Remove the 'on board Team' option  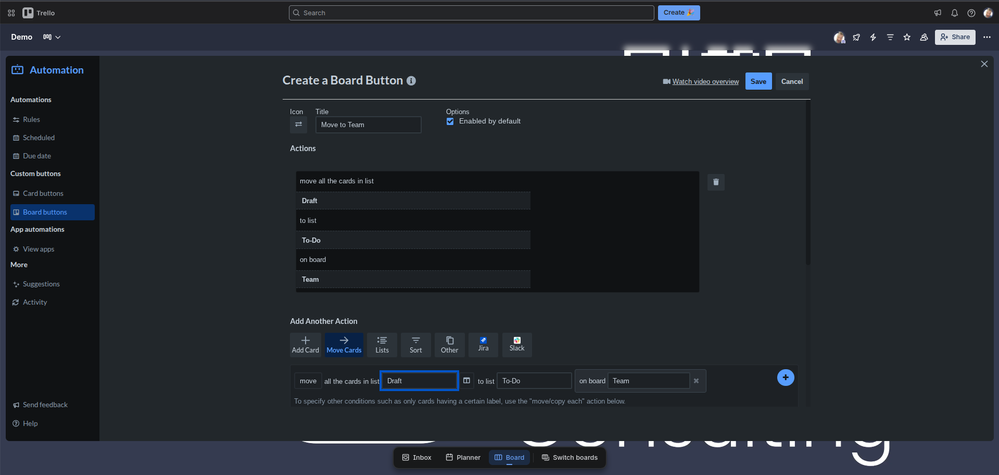696,381
